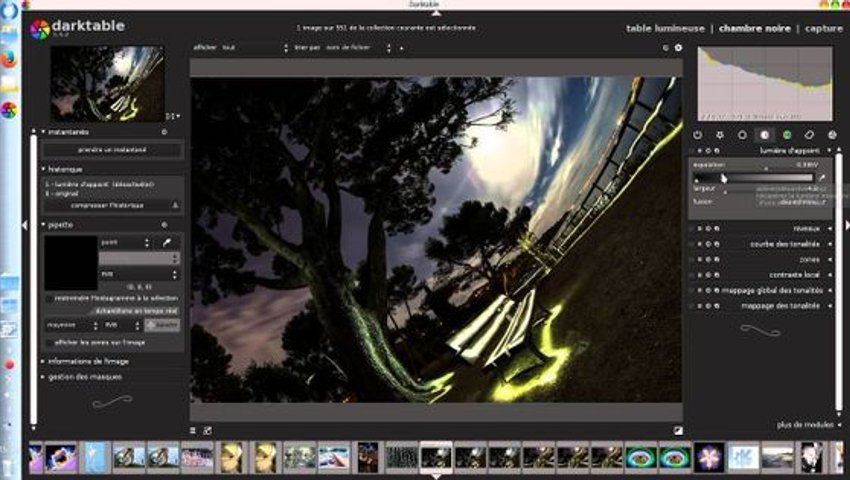Switch on the zones module power toggle
850x480 pixels.
point(691,259)
